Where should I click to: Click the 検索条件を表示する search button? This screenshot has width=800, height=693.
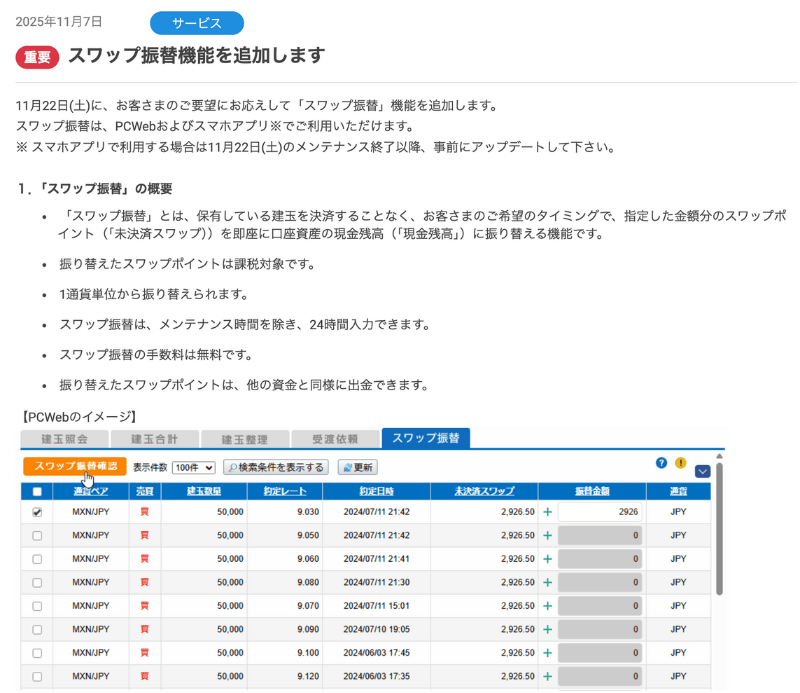(276, 467)
